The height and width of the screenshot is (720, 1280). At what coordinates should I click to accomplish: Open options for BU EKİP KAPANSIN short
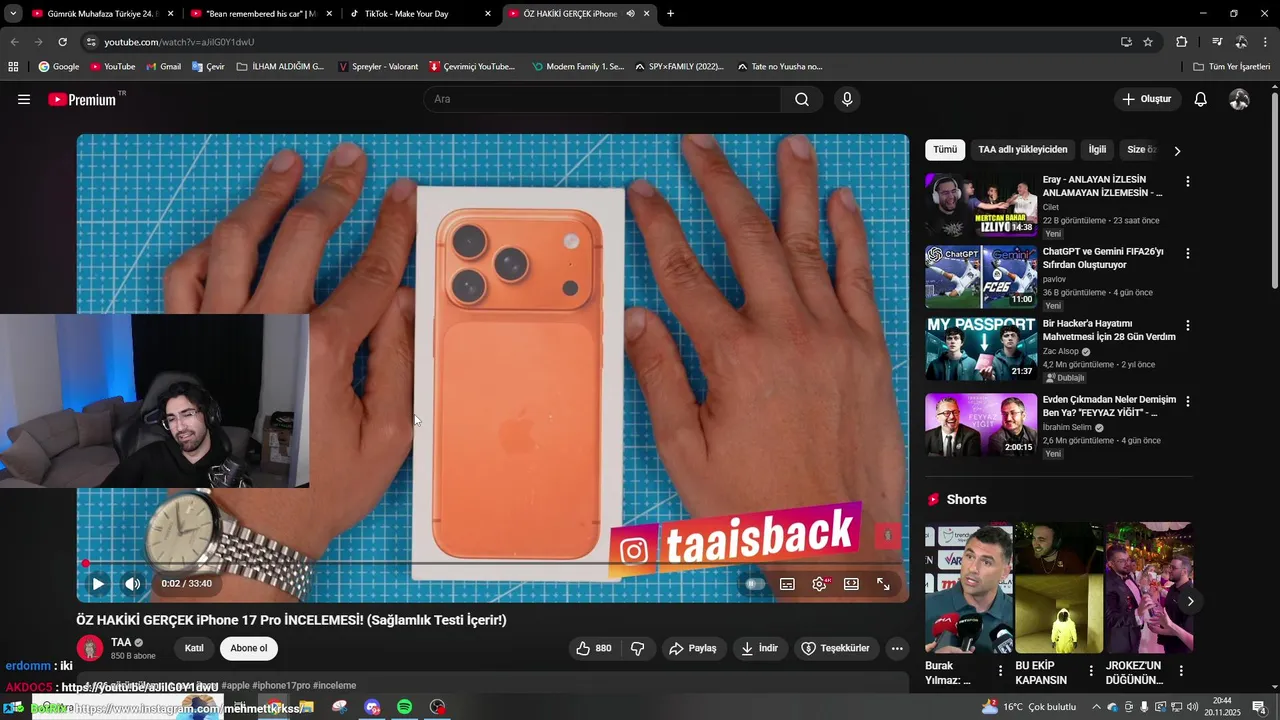point(1091,671)
